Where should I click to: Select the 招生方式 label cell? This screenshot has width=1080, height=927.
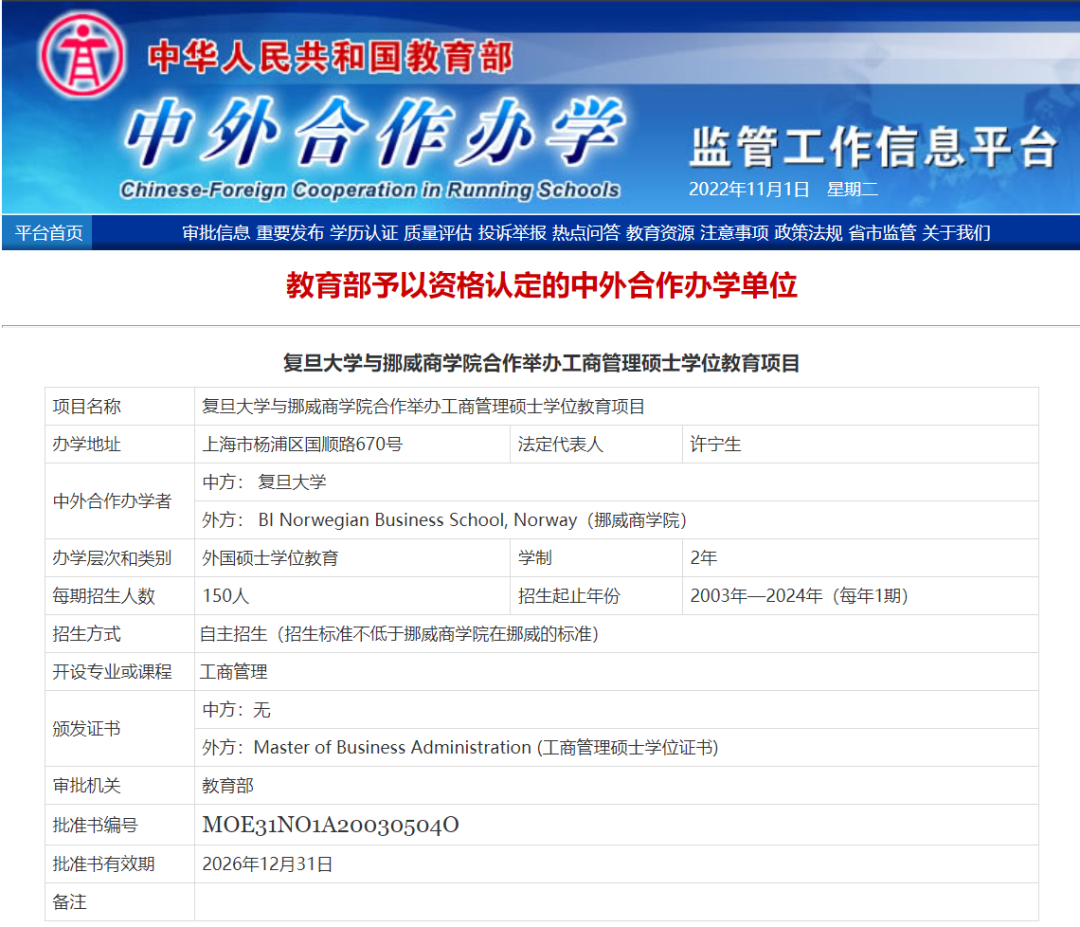coord(120,634)
